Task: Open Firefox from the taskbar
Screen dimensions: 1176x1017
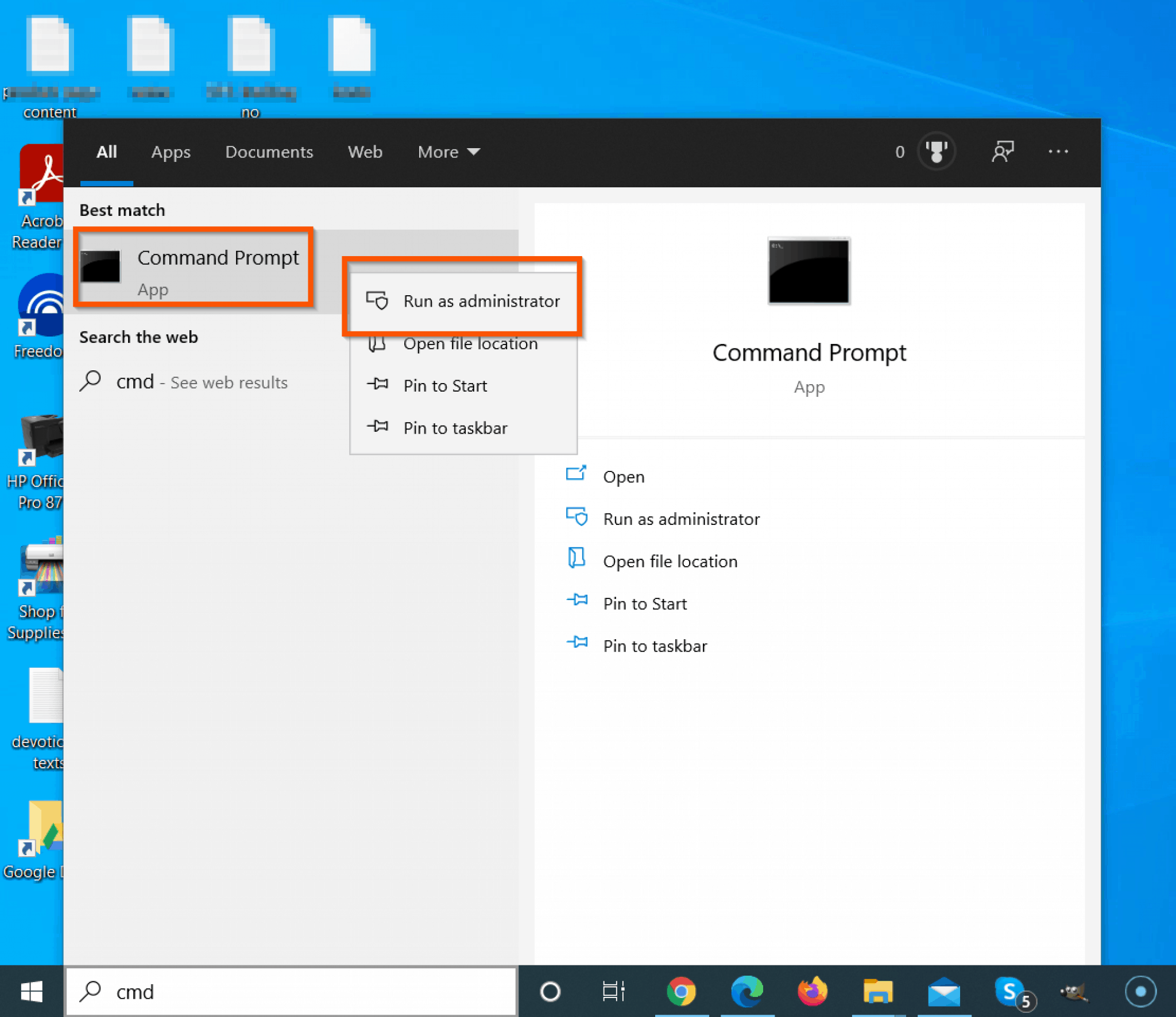Action: coord(813,992)
